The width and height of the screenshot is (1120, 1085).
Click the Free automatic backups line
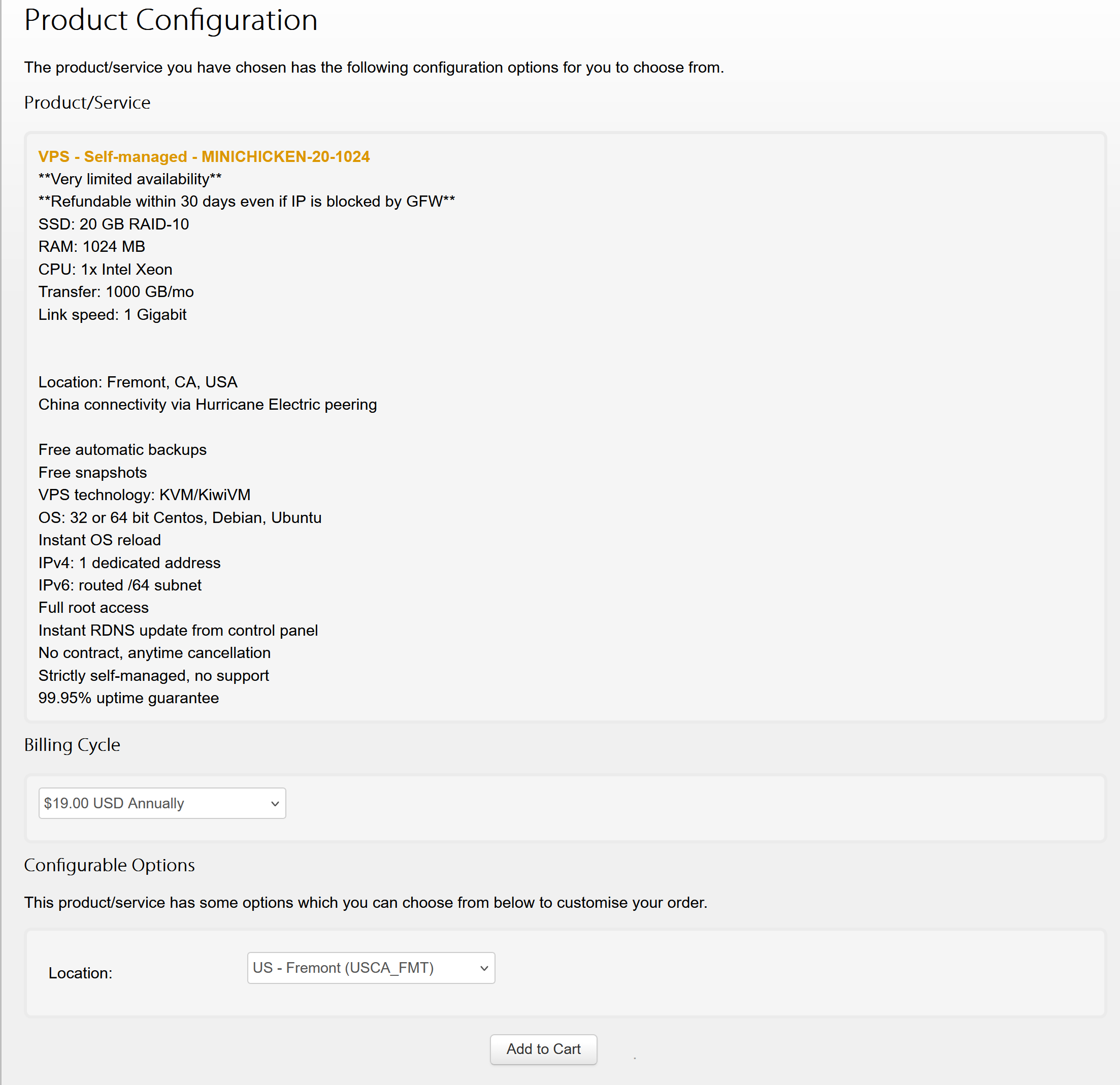[x=122, y=450]
